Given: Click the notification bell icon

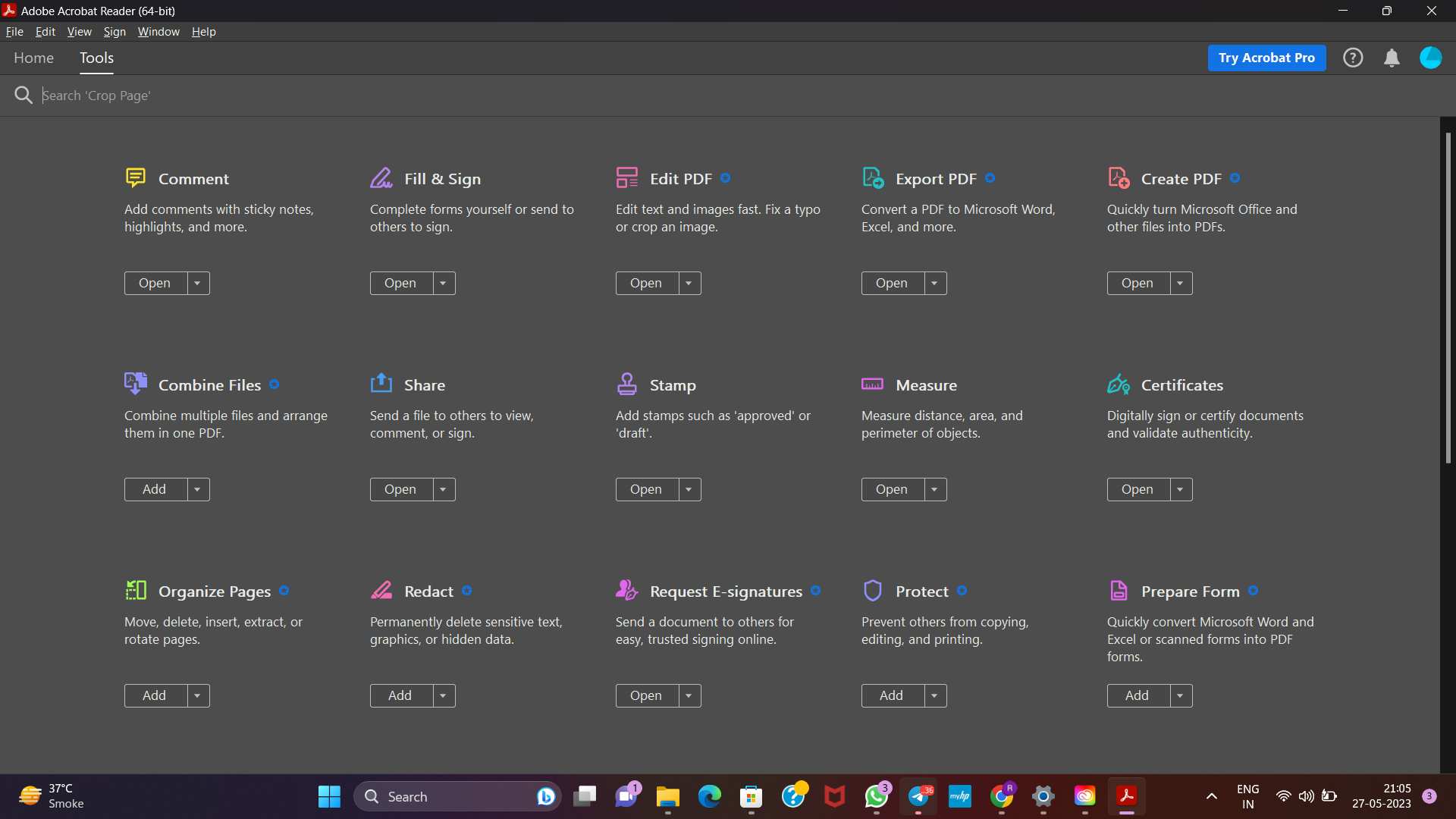Looking at the screenshot, I should click(x=1392, y=58).
